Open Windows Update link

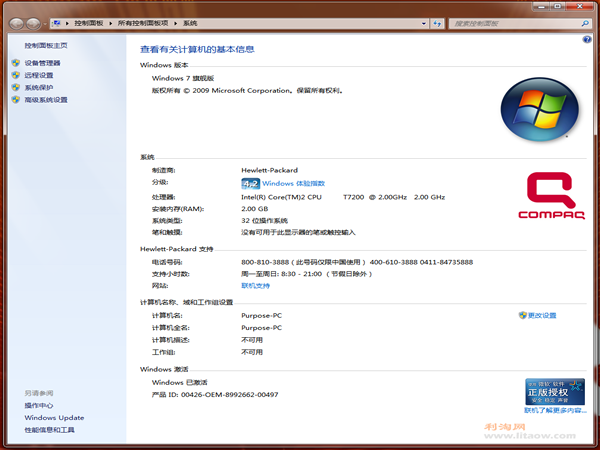coord(54,417)
